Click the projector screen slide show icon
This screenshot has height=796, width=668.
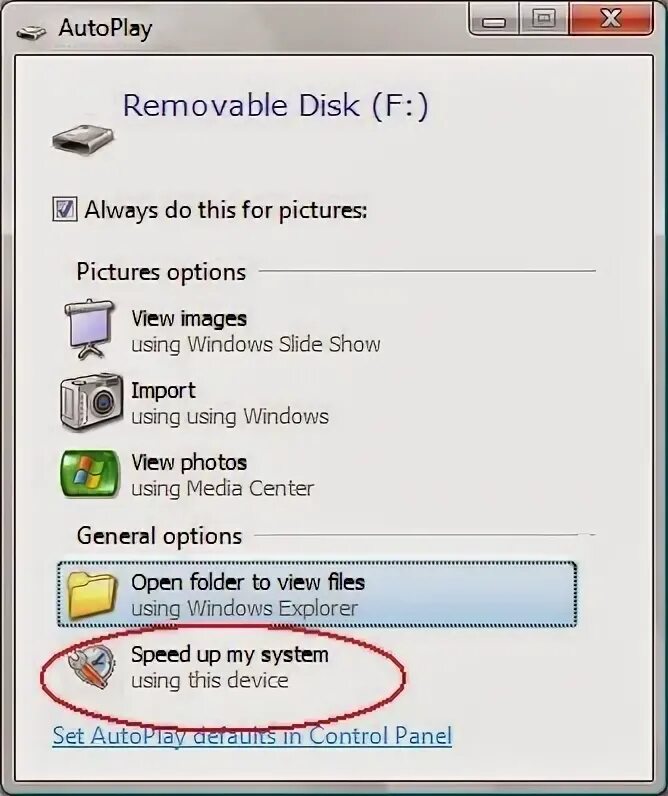click(89, 329)
